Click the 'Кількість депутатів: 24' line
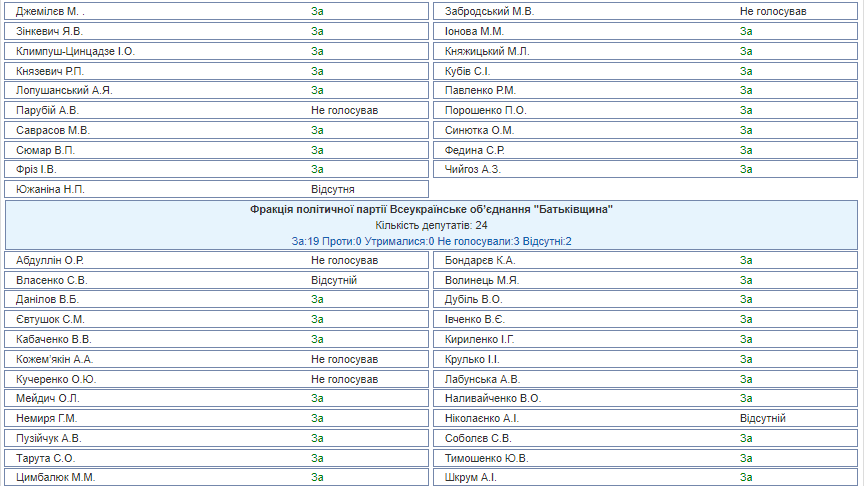864x486 pixels. pos(431,226)
